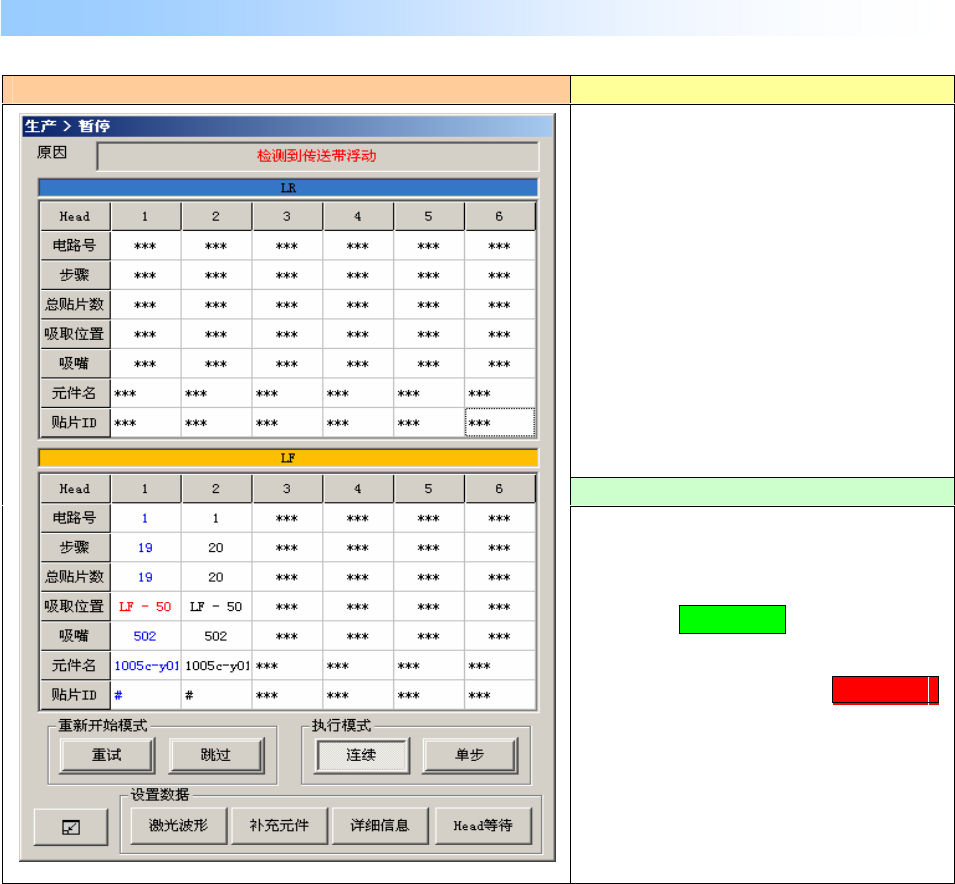Click the 电路号 row header in LR table
Screen dimensions: 955x884
75,246
